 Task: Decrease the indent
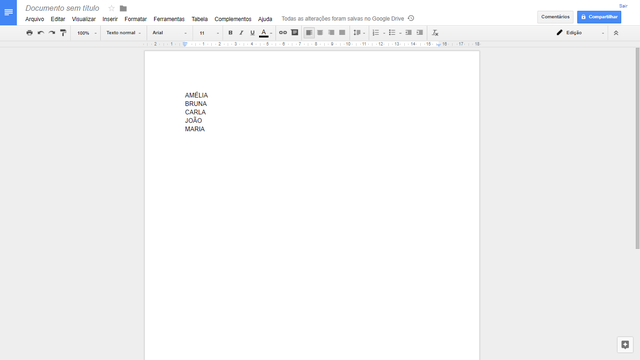click(408, 33)
